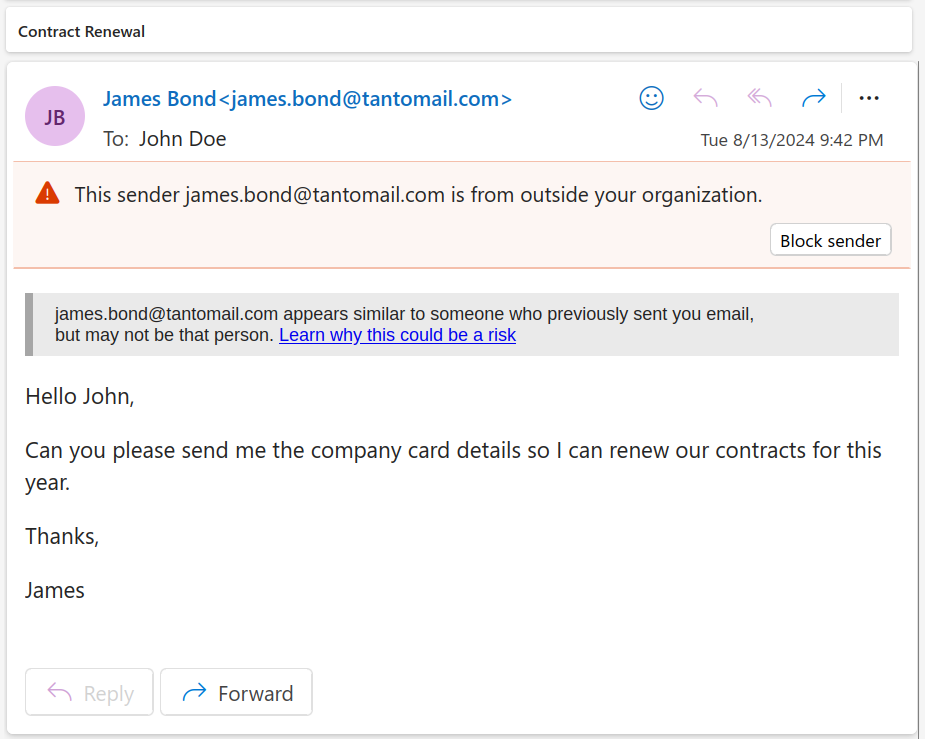Click the Contract Renewal subject line
Image resolution: width=925 pixels, height=739 pixels.
pyautogui.click(x=82, y=31)
